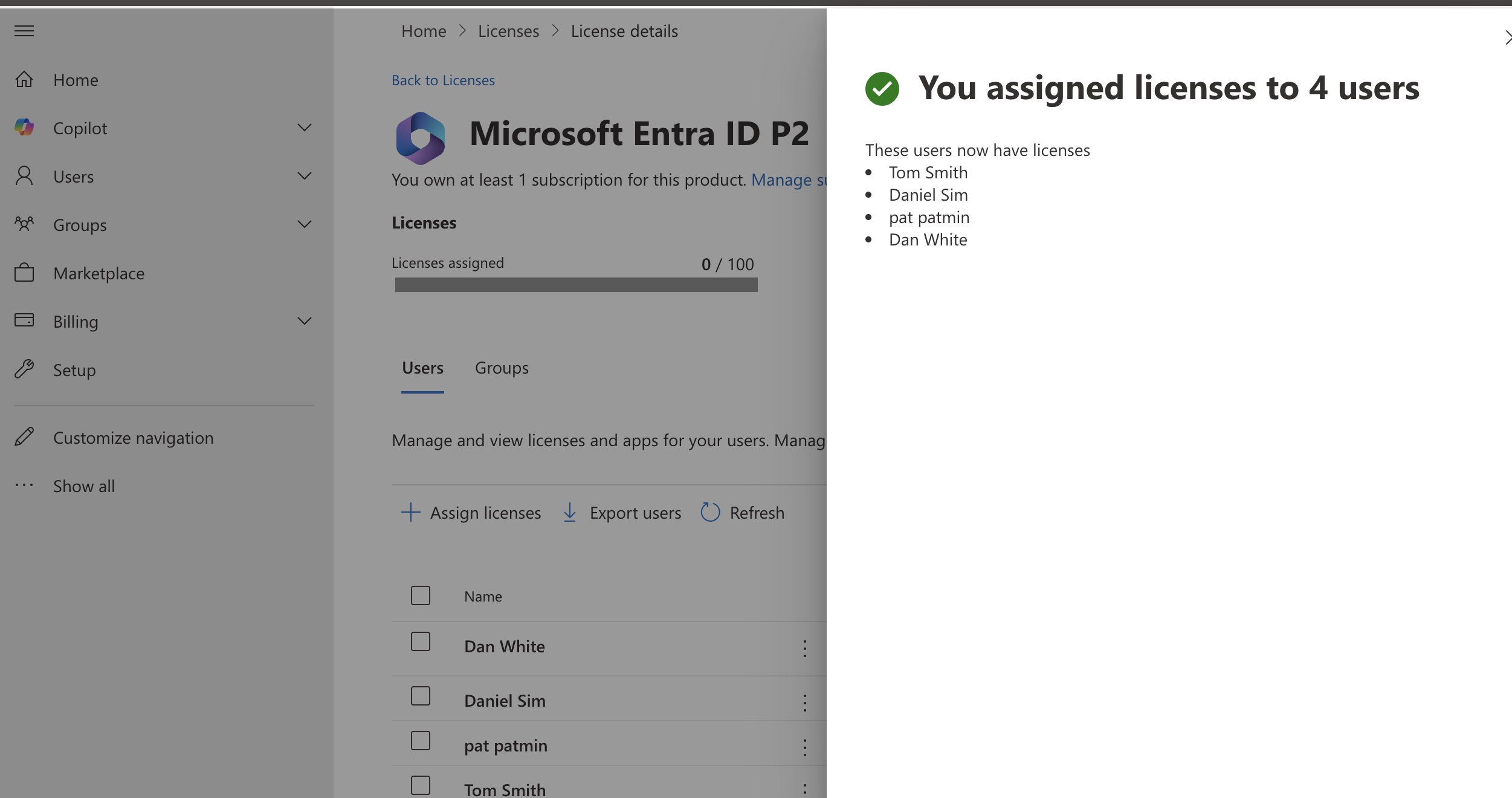Click the Show all ellipsis icon
The image size is (1512, 798).
24,485
